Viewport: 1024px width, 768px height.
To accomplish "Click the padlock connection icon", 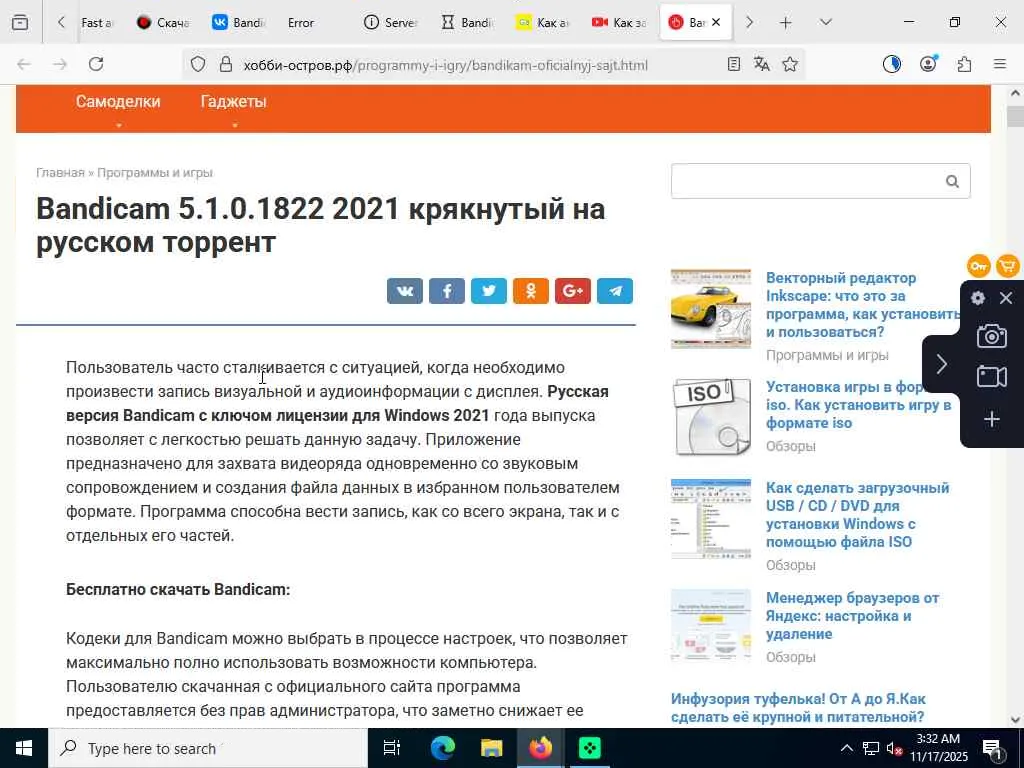I will 226,64.
